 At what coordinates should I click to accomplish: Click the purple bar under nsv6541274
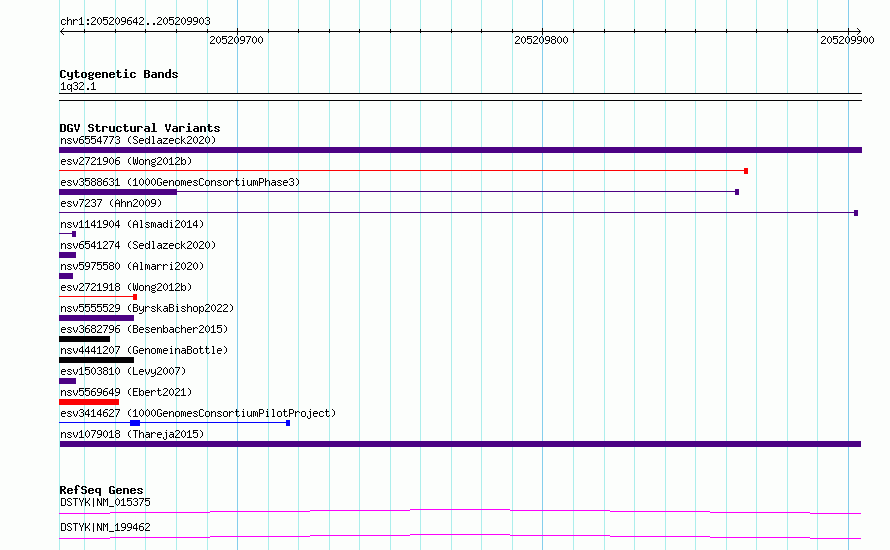coord(68,255)
